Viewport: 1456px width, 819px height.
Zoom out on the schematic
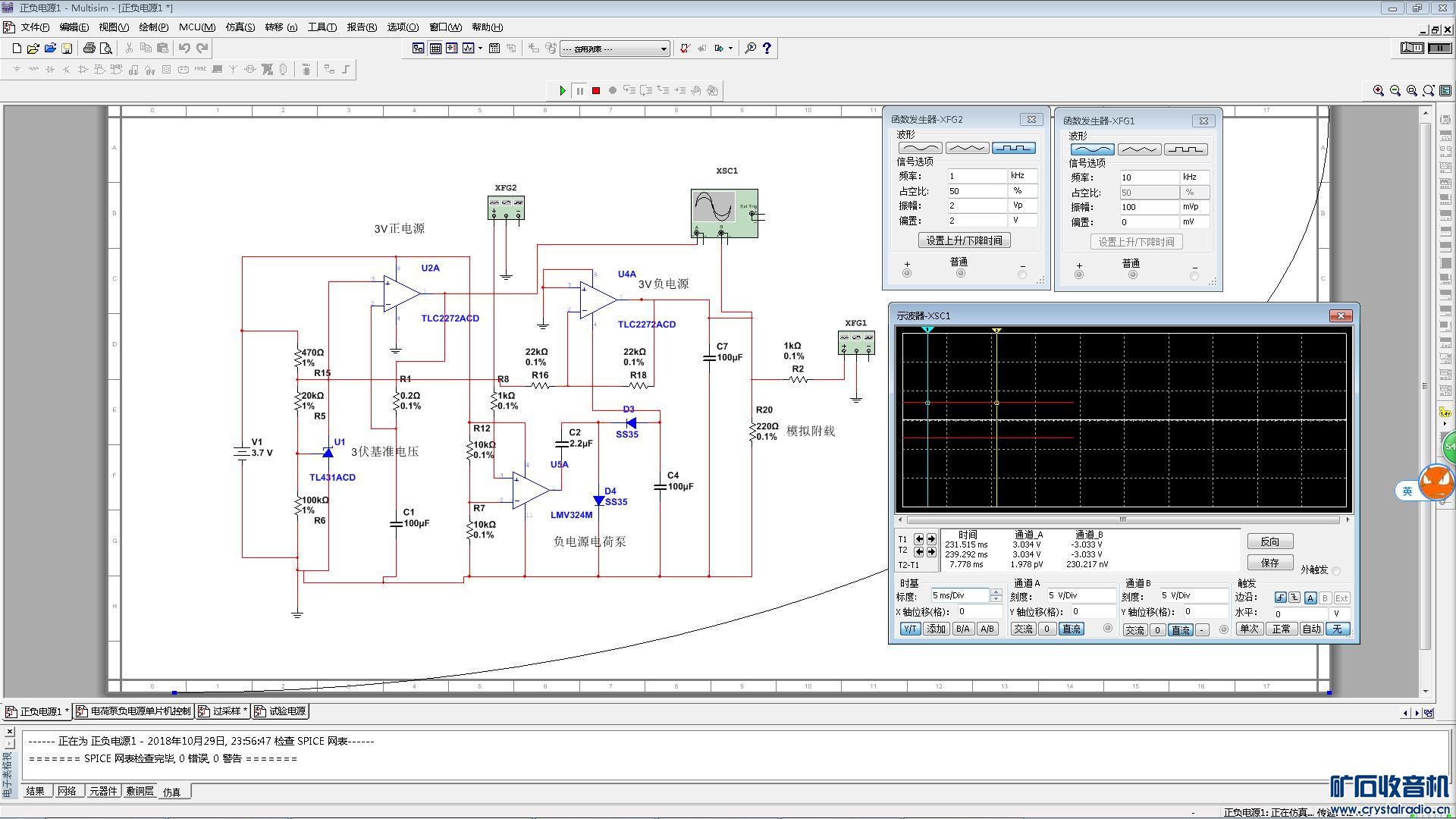pyautogui.click(x=1395, y=91)
